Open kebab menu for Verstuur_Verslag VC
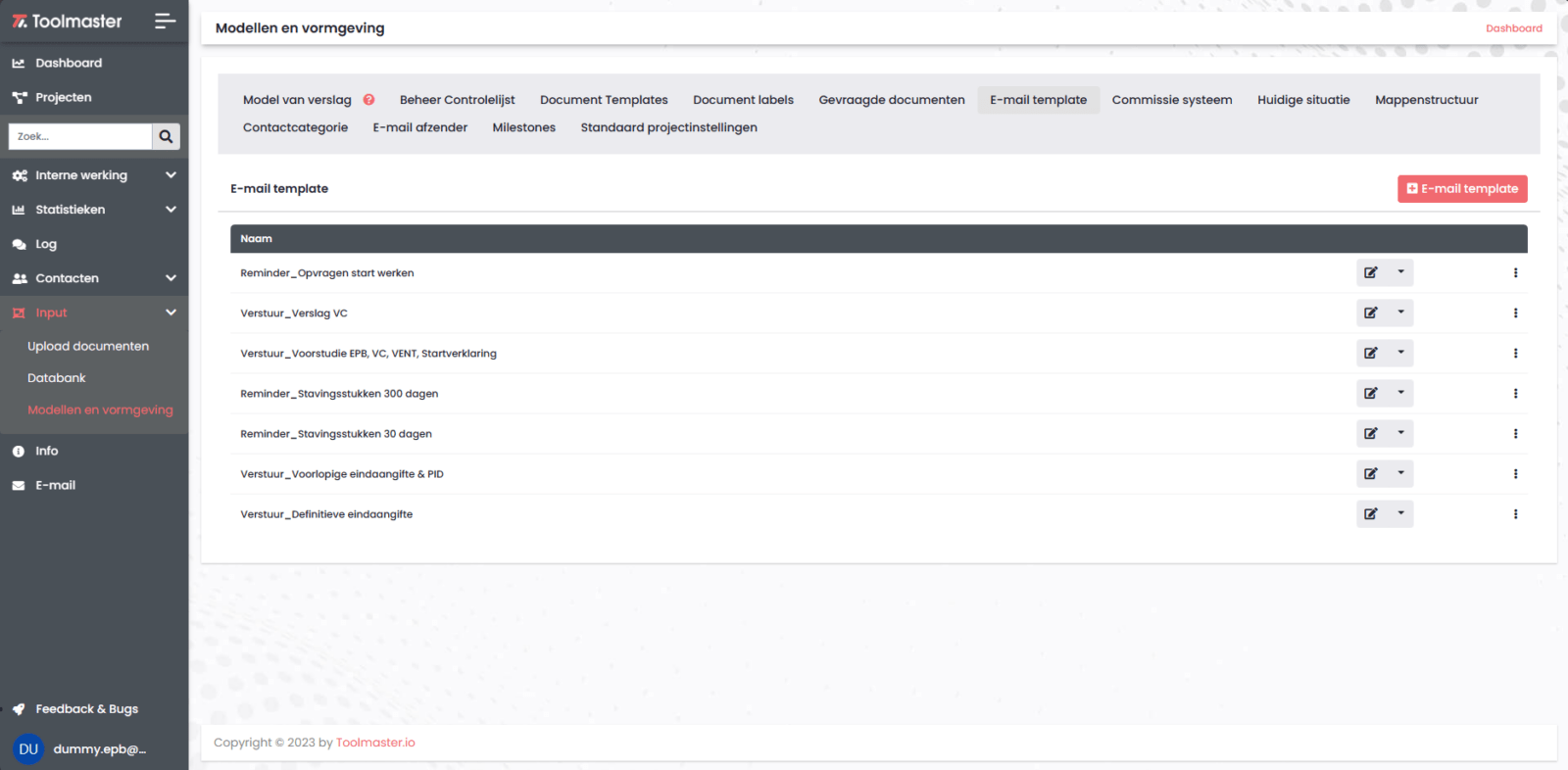Viewport: 1568px width, 770px height. pos(1515,313)
